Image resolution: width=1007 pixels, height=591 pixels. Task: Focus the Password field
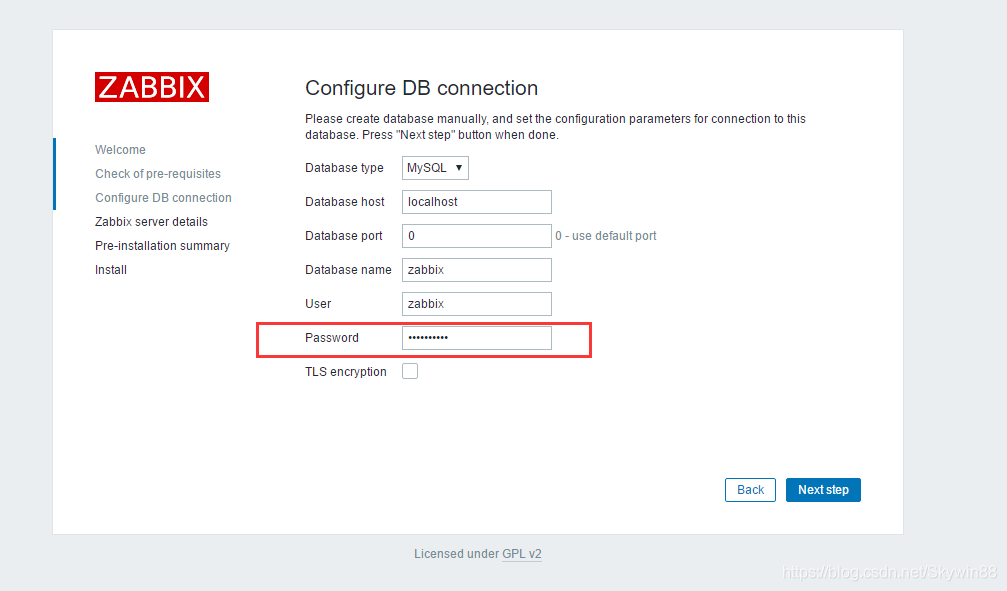(477, 338)
